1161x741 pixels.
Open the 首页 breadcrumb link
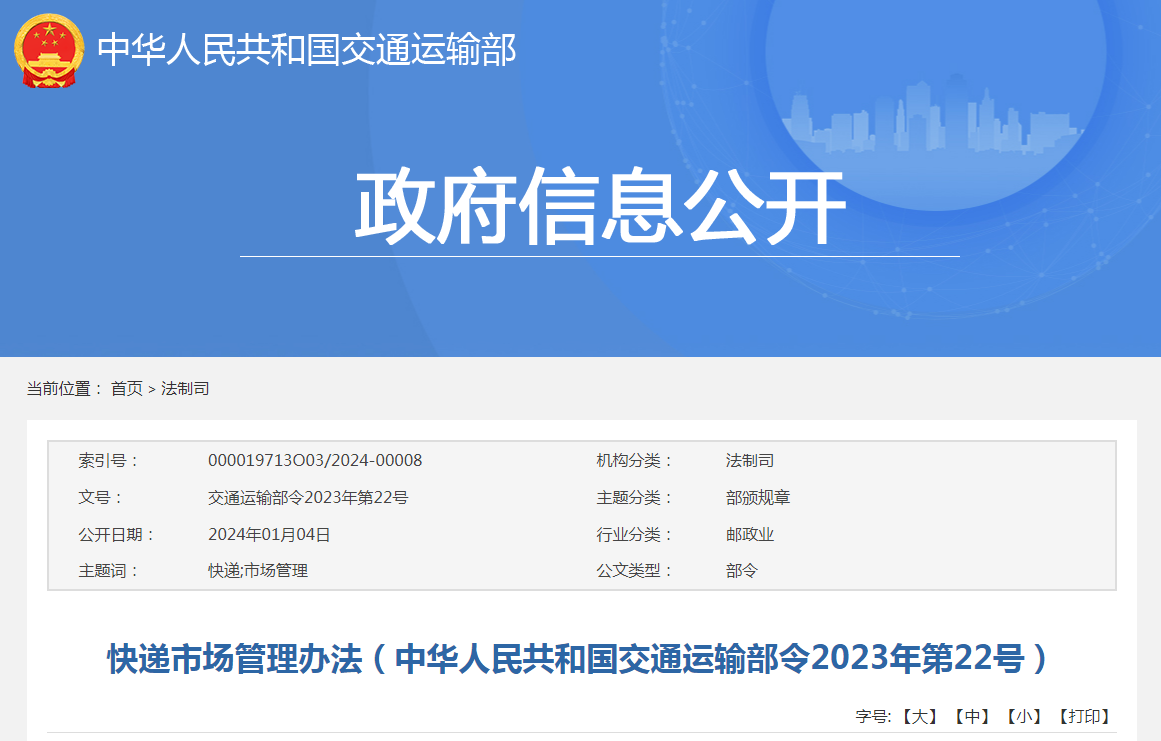(127, 389)
